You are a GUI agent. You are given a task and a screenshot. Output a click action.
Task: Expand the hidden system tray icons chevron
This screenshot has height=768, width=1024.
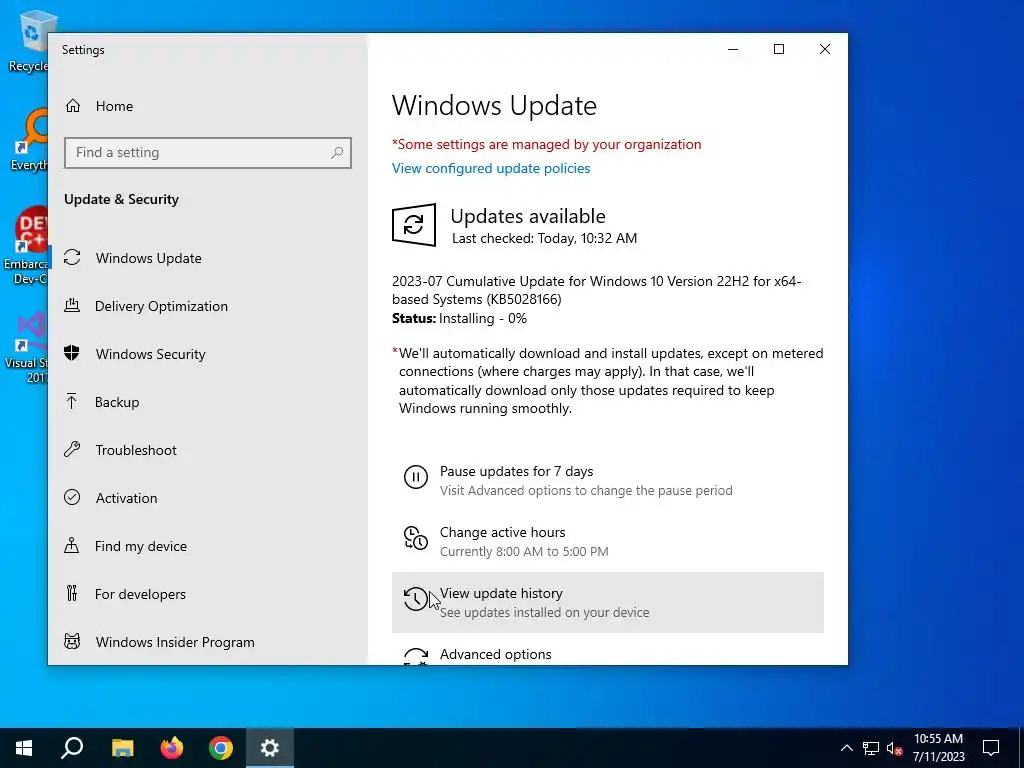pyautogui.click(x=846, y=748)
